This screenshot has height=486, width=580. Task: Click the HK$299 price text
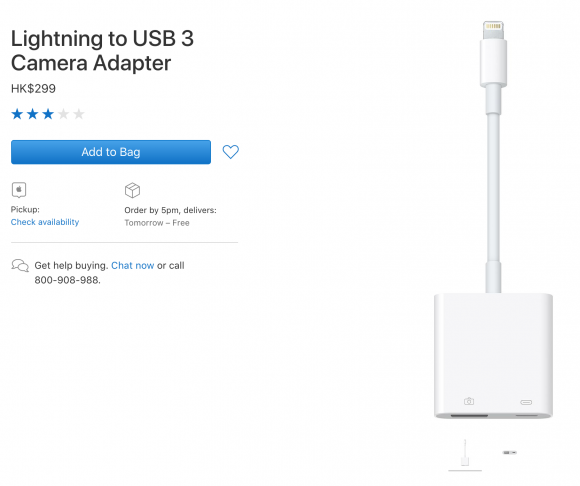click(x=33, y=89)
